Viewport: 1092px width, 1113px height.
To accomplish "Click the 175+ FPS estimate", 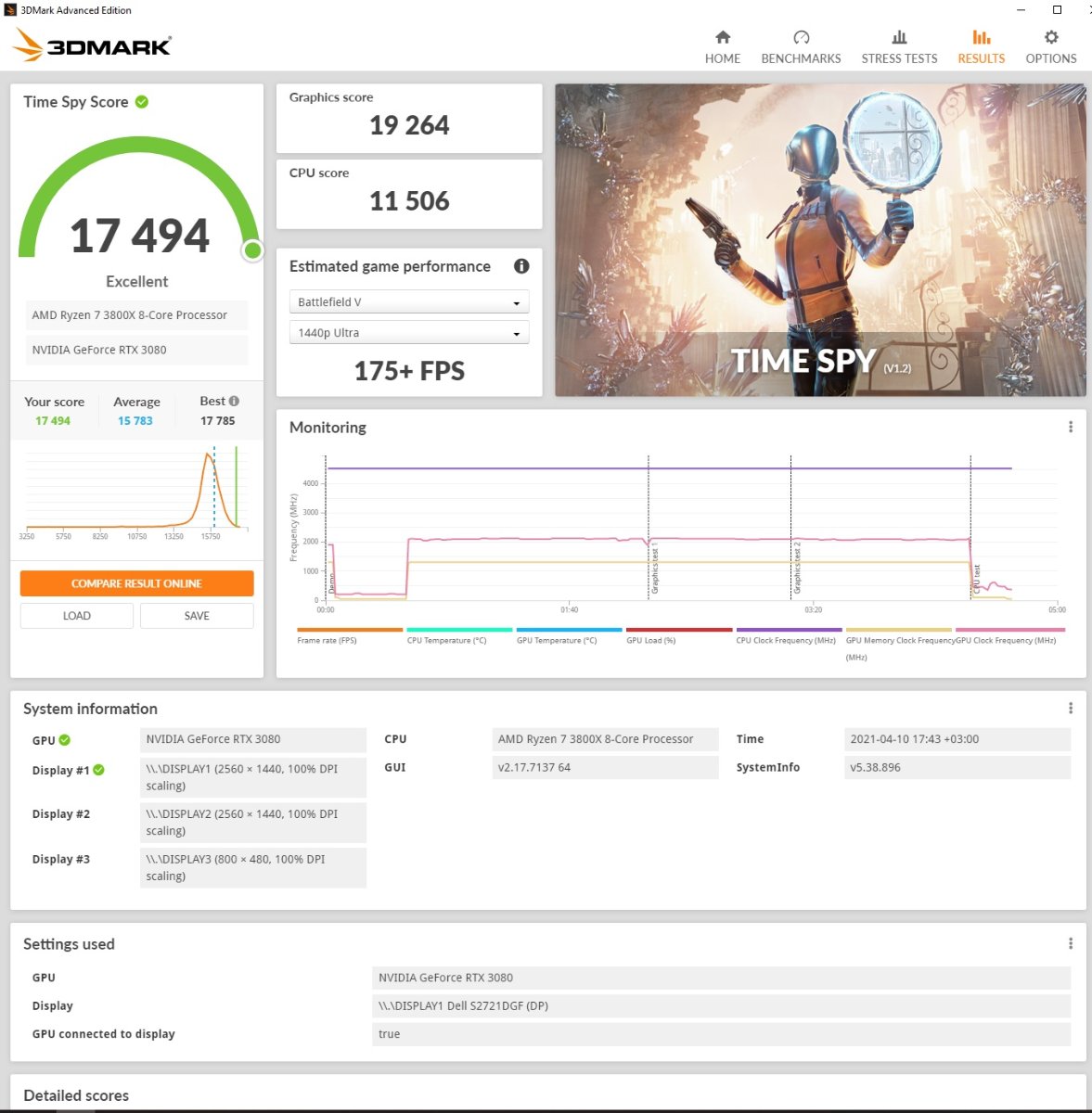I will coord(409,371).
